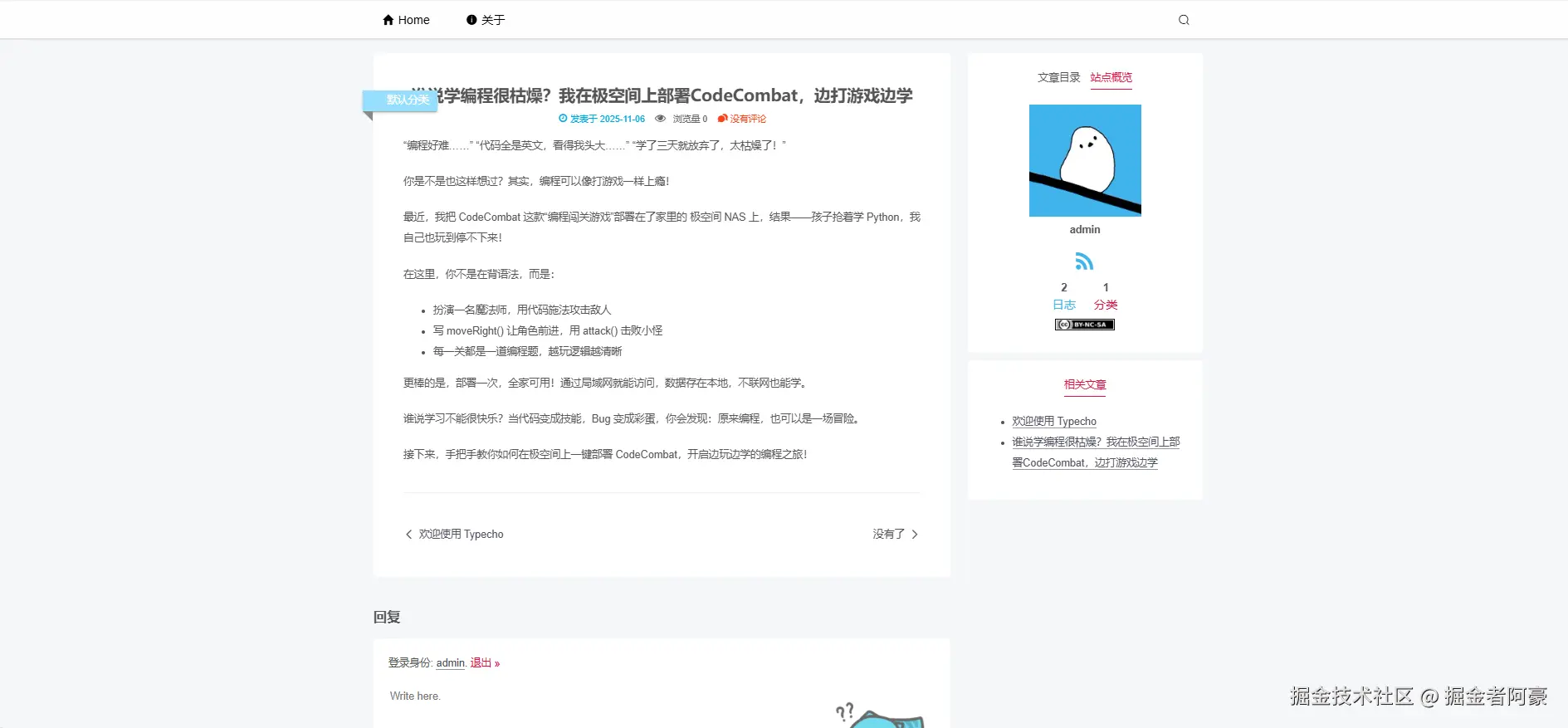Go to previous post 欢迎使用 Typecho
Viewport: 1568px width, 728px height.
(x=461, y=535)
